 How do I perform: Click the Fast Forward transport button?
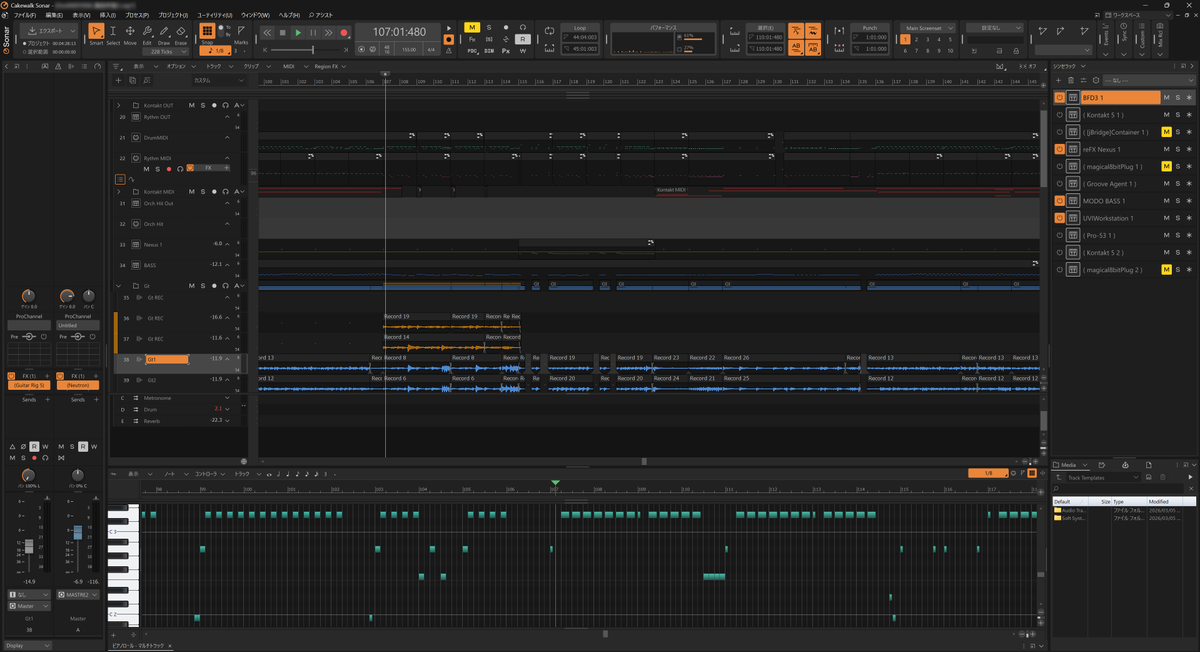(x=328, y=33)
